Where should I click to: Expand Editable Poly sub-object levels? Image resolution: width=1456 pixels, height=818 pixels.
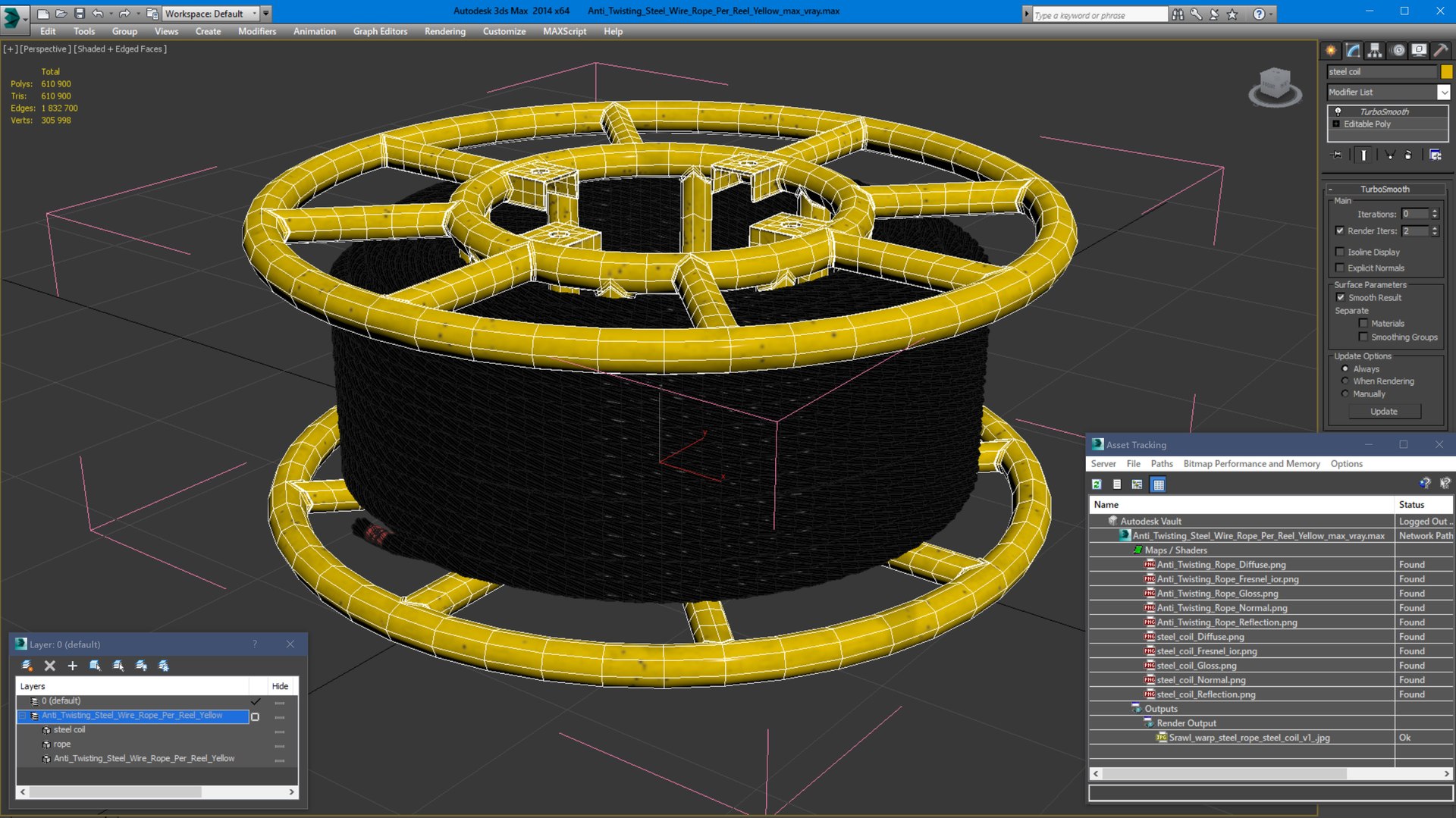coord(1336,124)
